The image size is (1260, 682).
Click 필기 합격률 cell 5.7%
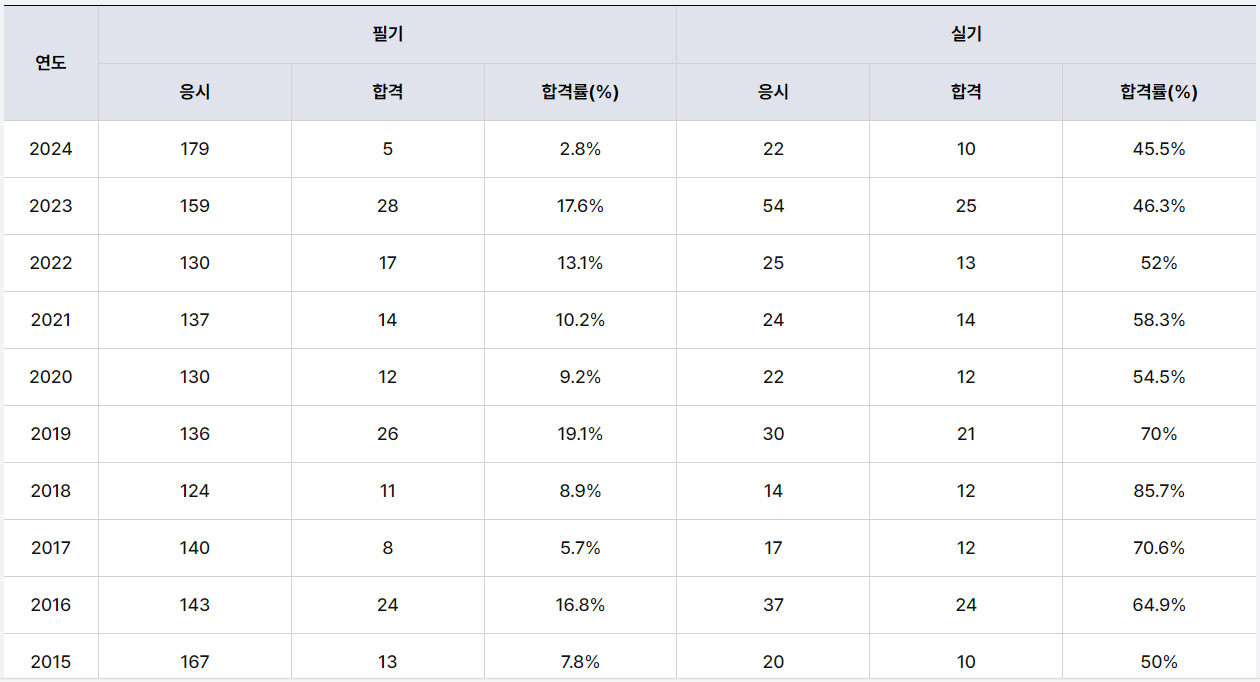[x=580, y=548]
